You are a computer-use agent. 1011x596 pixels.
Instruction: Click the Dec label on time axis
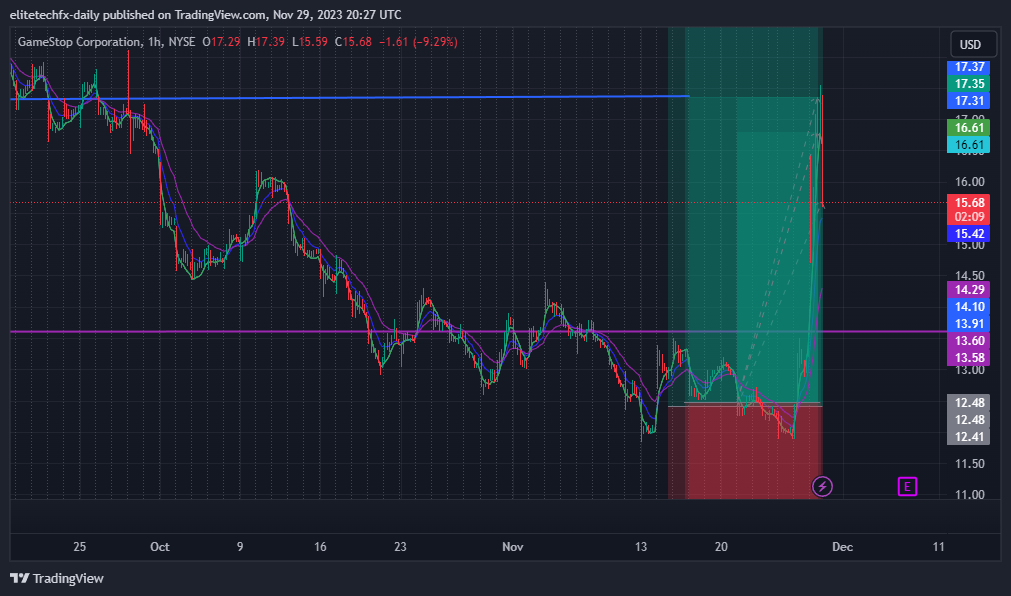tap(842, 547)
